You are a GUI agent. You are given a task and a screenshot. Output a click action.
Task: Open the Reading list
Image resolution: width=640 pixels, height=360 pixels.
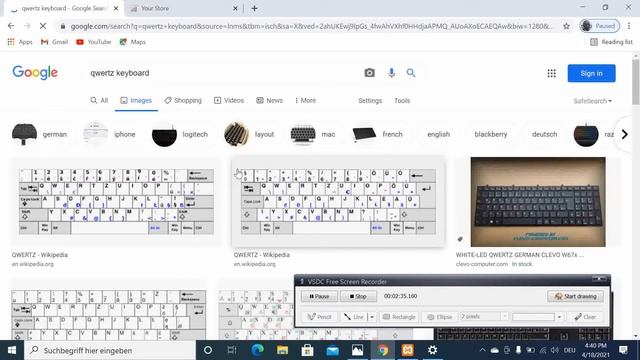click(x=611, y=42)
